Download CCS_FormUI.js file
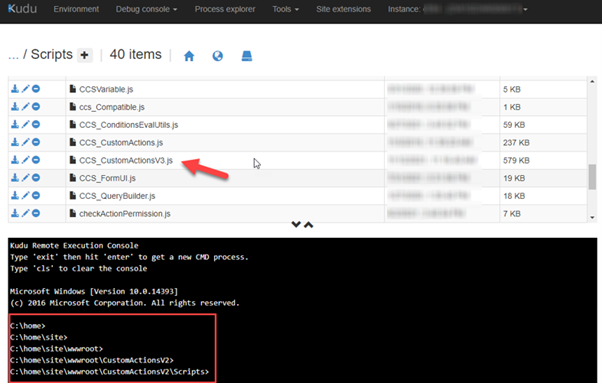Screen dimensions: 602x383 15,177
